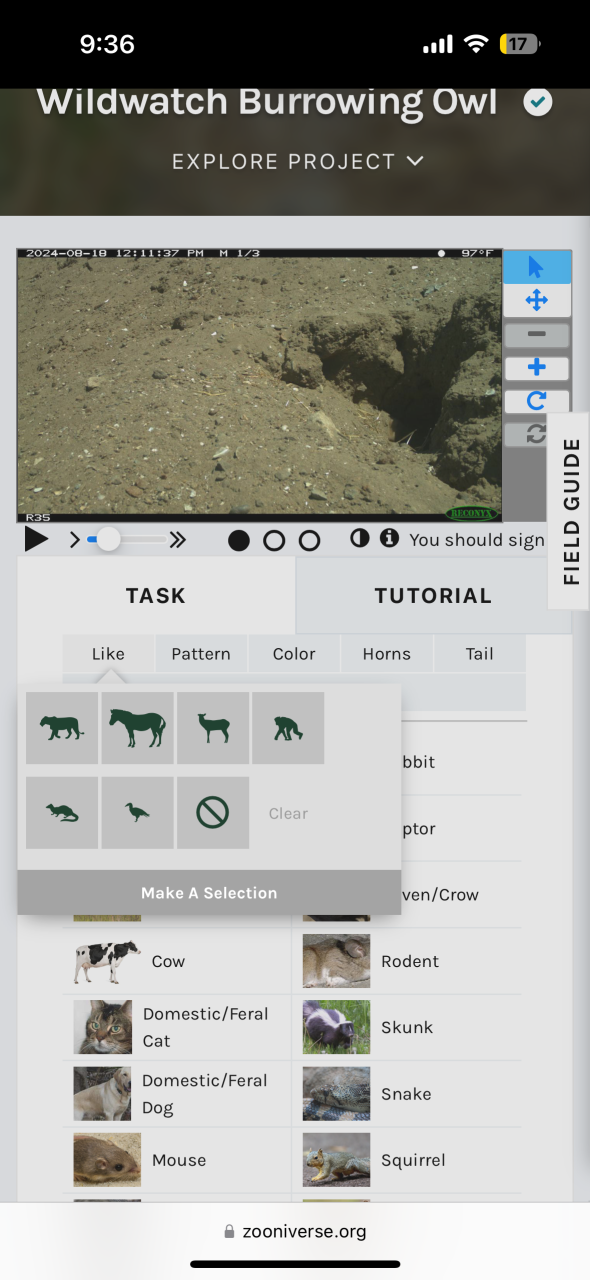Rotate the camera image
This screenshot has width=590, height=1280.
(x=536, y=401)
